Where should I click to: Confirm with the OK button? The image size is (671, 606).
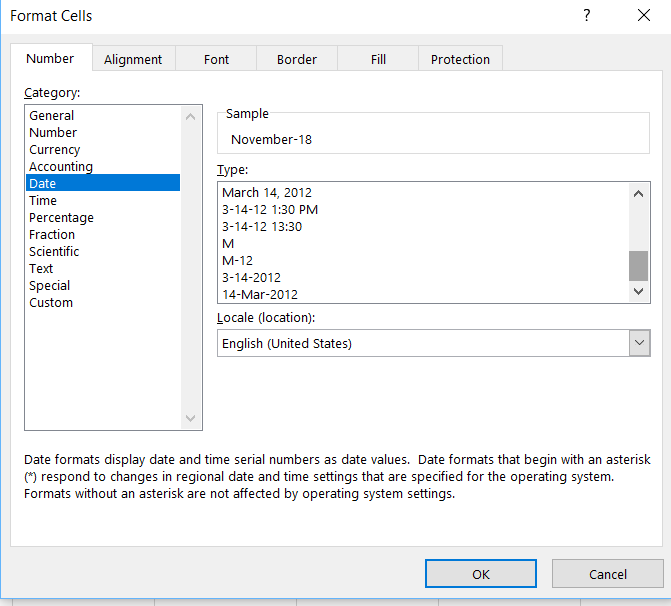click(x=480, y=574)
